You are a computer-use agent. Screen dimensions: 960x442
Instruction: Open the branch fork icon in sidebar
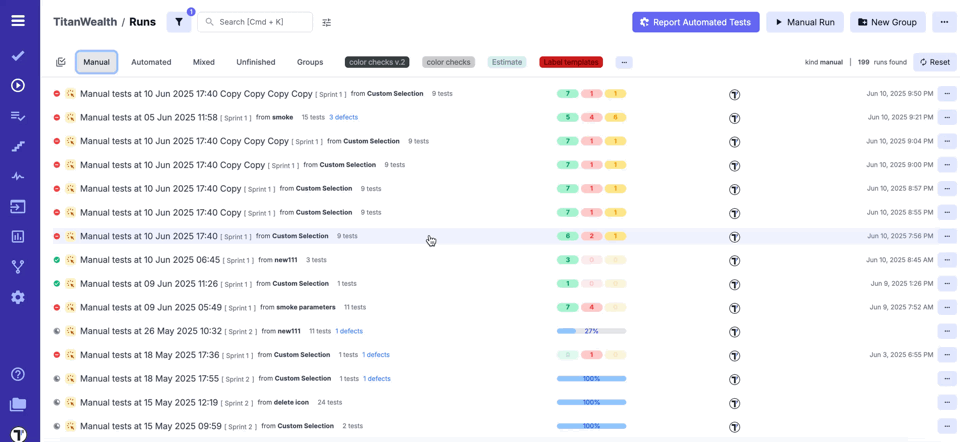click(18, 267)
